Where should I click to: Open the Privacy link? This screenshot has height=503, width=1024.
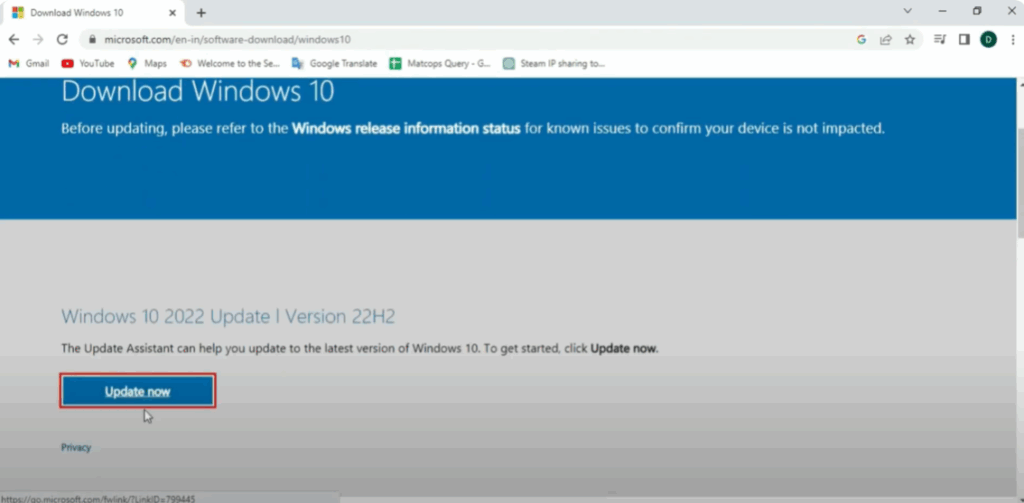pyautogui.click(x=76, y=447)
